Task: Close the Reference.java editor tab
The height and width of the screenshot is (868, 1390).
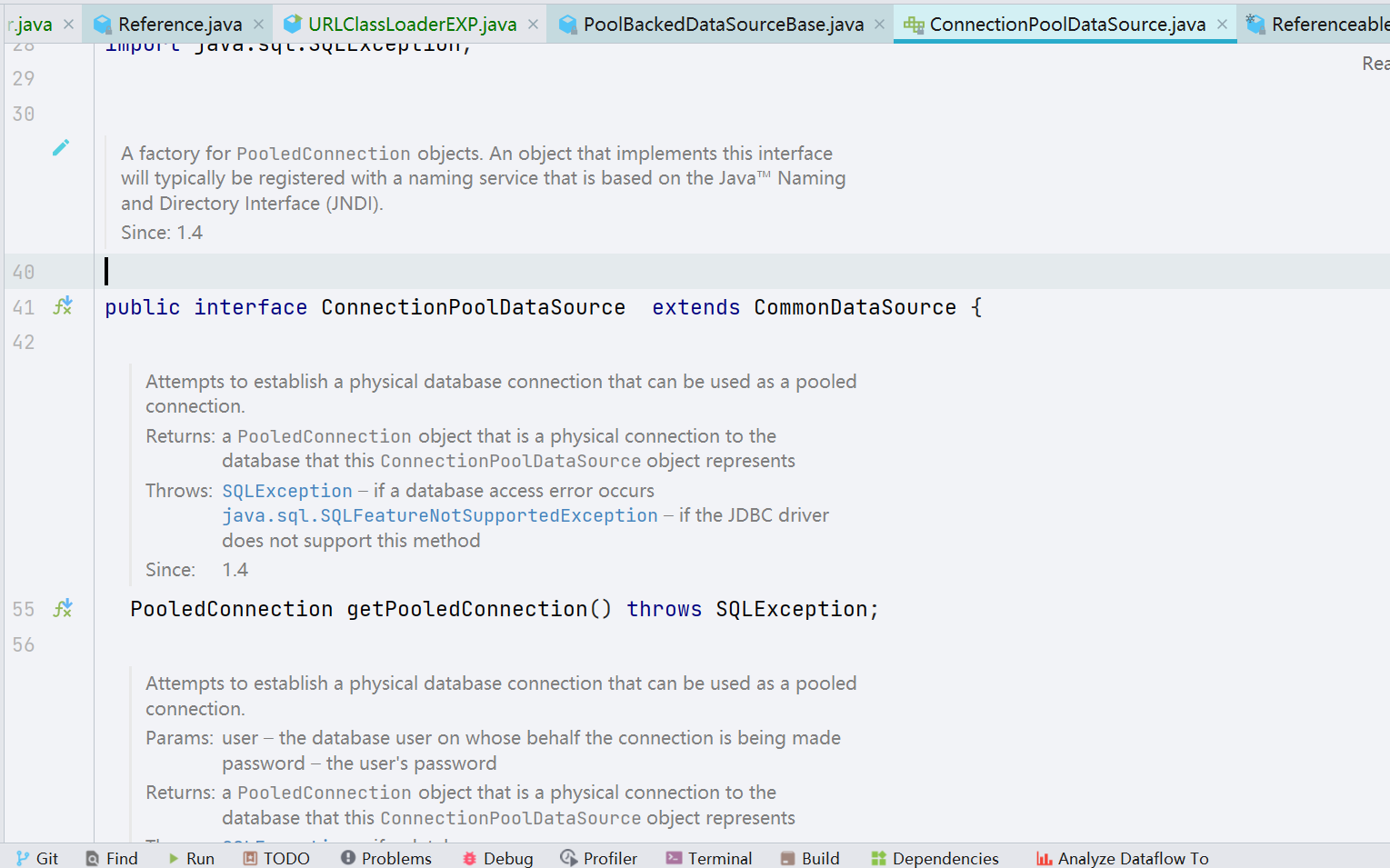Action: [259, 25]
